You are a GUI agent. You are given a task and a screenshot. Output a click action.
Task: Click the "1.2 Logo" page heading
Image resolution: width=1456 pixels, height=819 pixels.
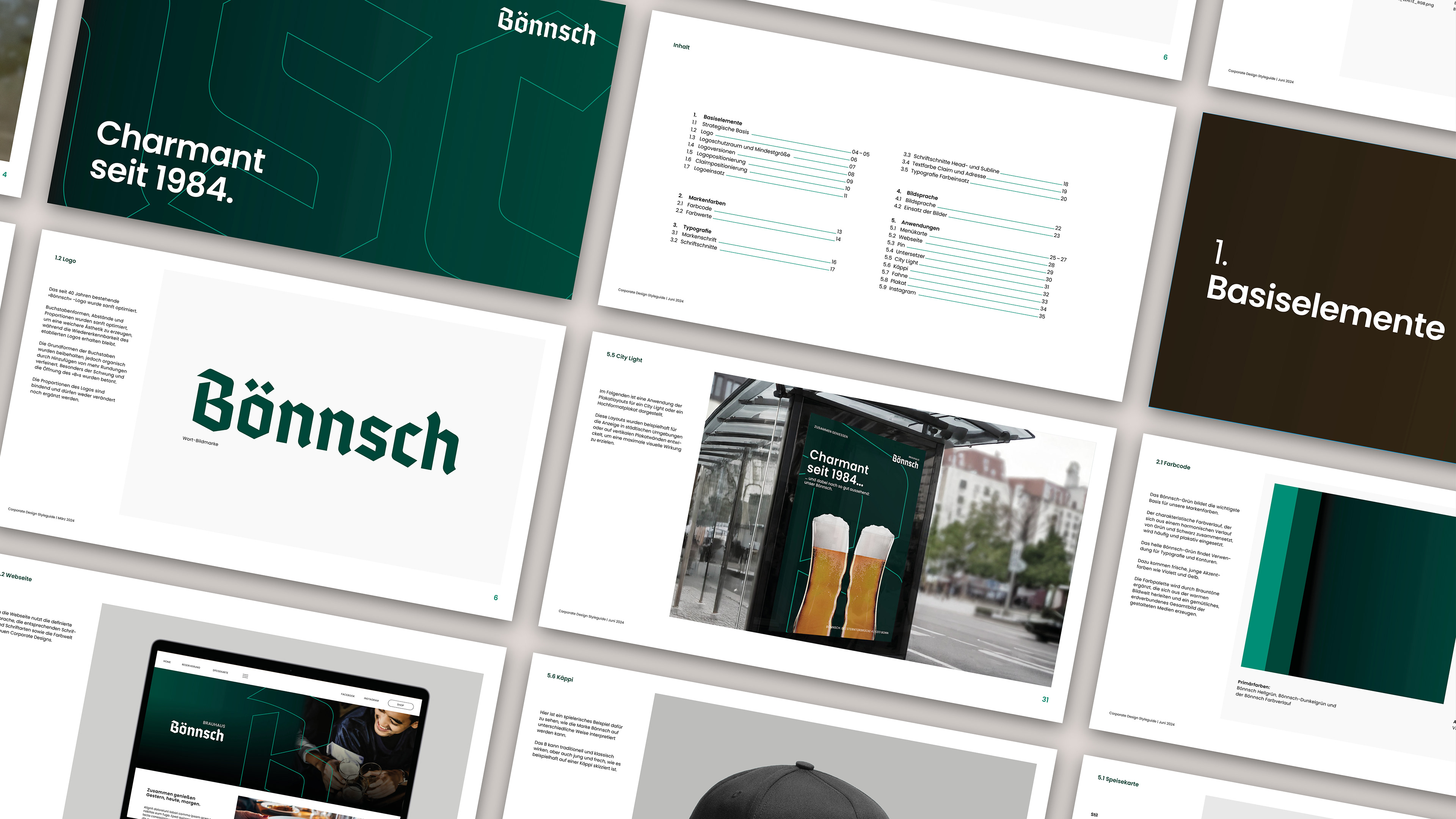click(x=66, y=259)
